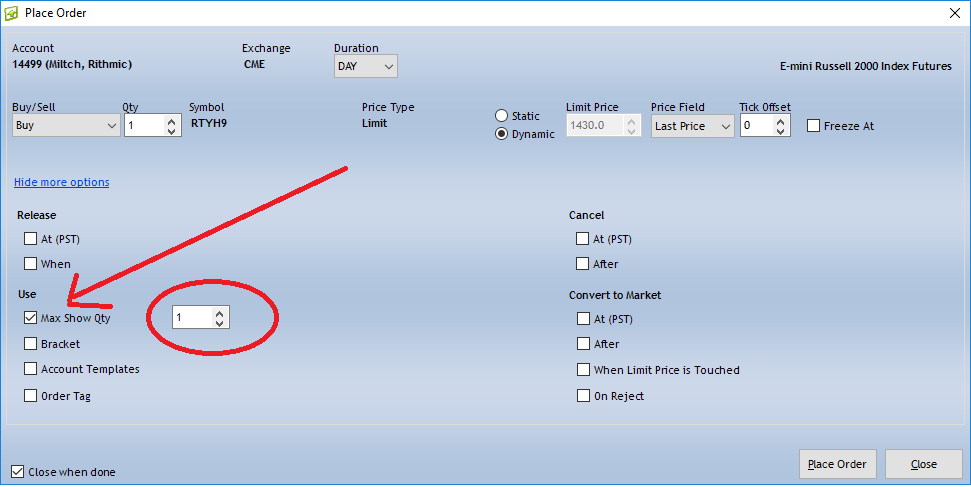This screenshot has height=487, width=971.
Task: Decrease Max Show Qty with down arrow
Action: pyautogui.click(x=219, y=322)
